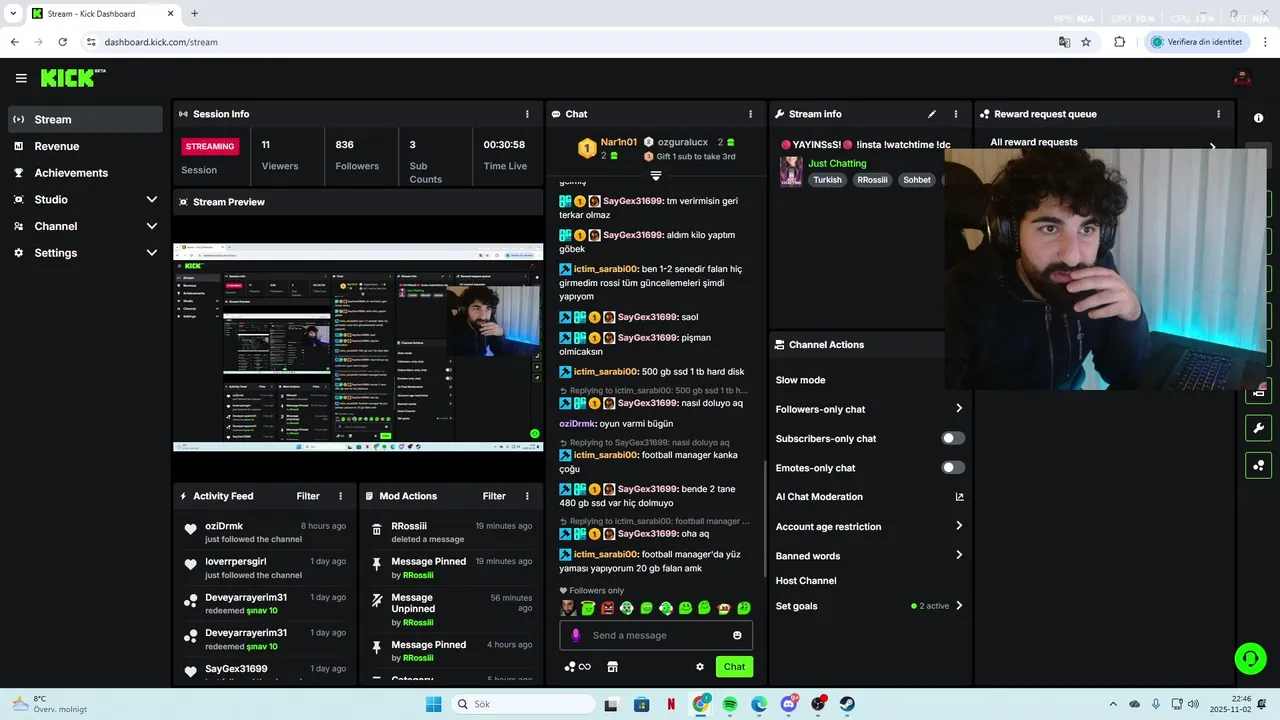This screenshot has height=720, width=1280.
Task: Click the Stream Preview thumbnail
Action: point(358,346)
